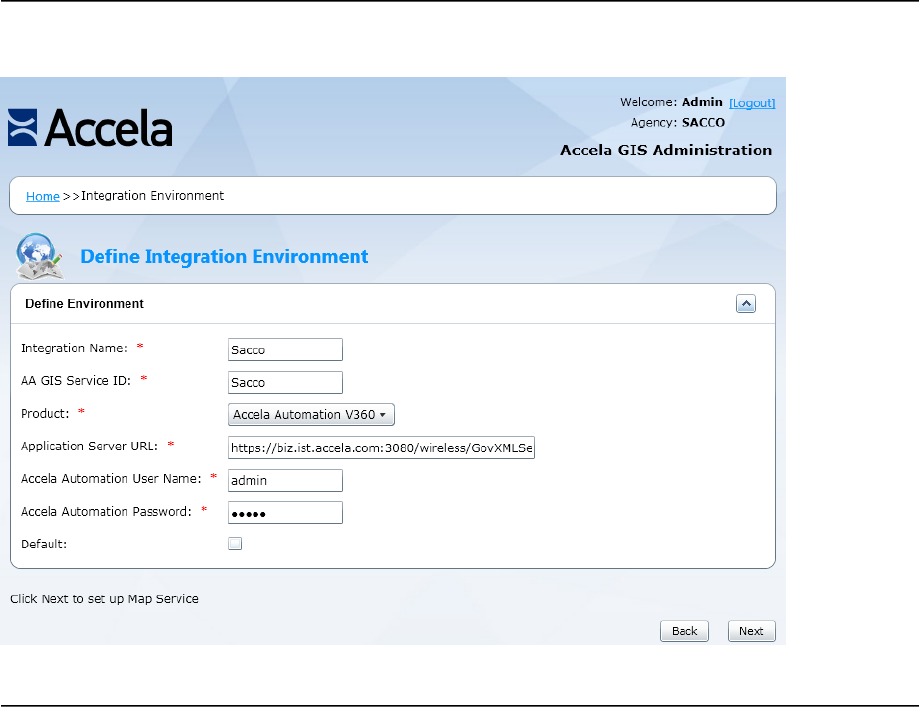Click the Accela Automation User Name field
This screenshot has height=707, width=919.
285,480
